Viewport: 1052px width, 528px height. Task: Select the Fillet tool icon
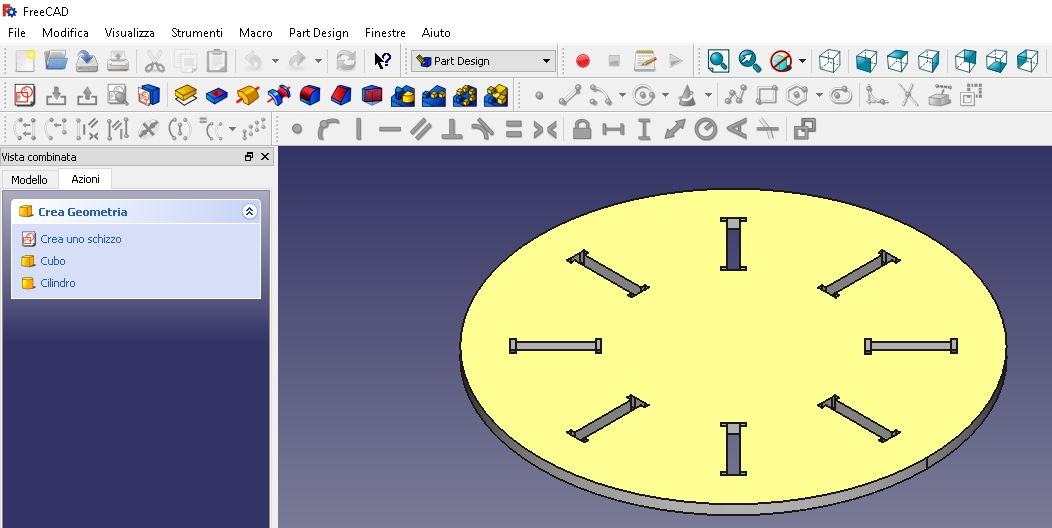click(x=309, y=95)
